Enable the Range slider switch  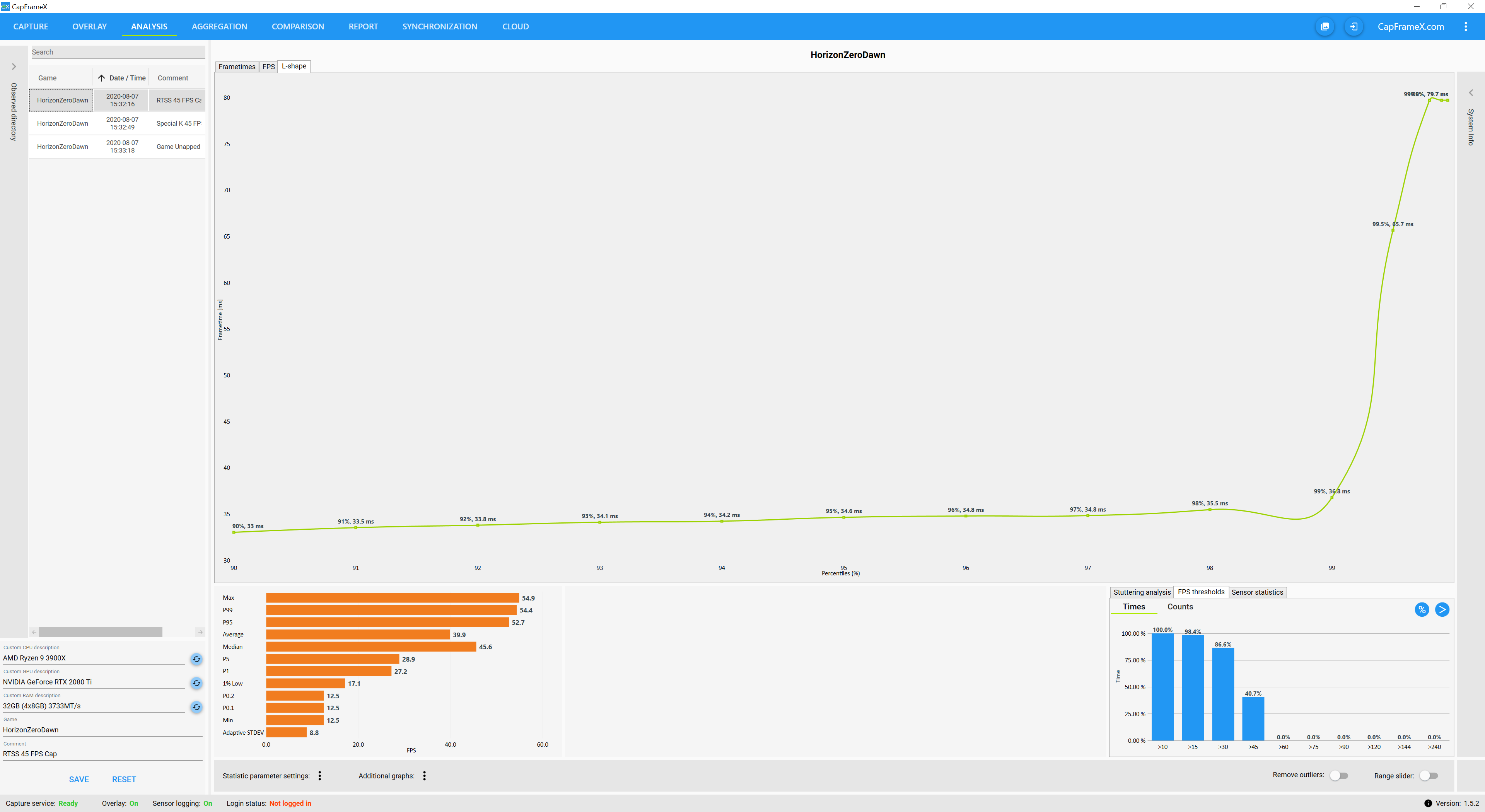1429,776
